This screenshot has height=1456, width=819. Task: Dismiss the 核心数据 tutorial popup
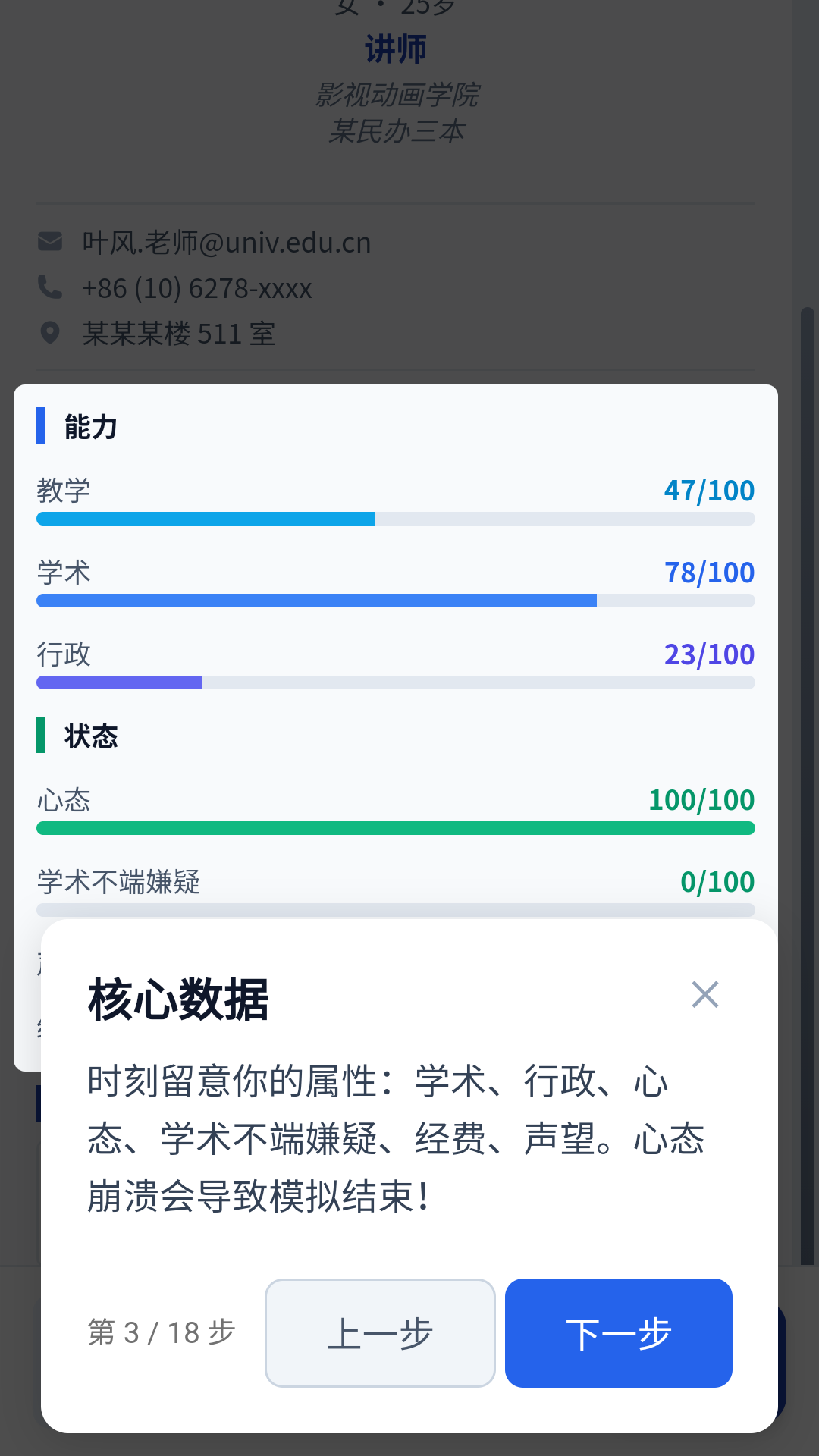705,993
